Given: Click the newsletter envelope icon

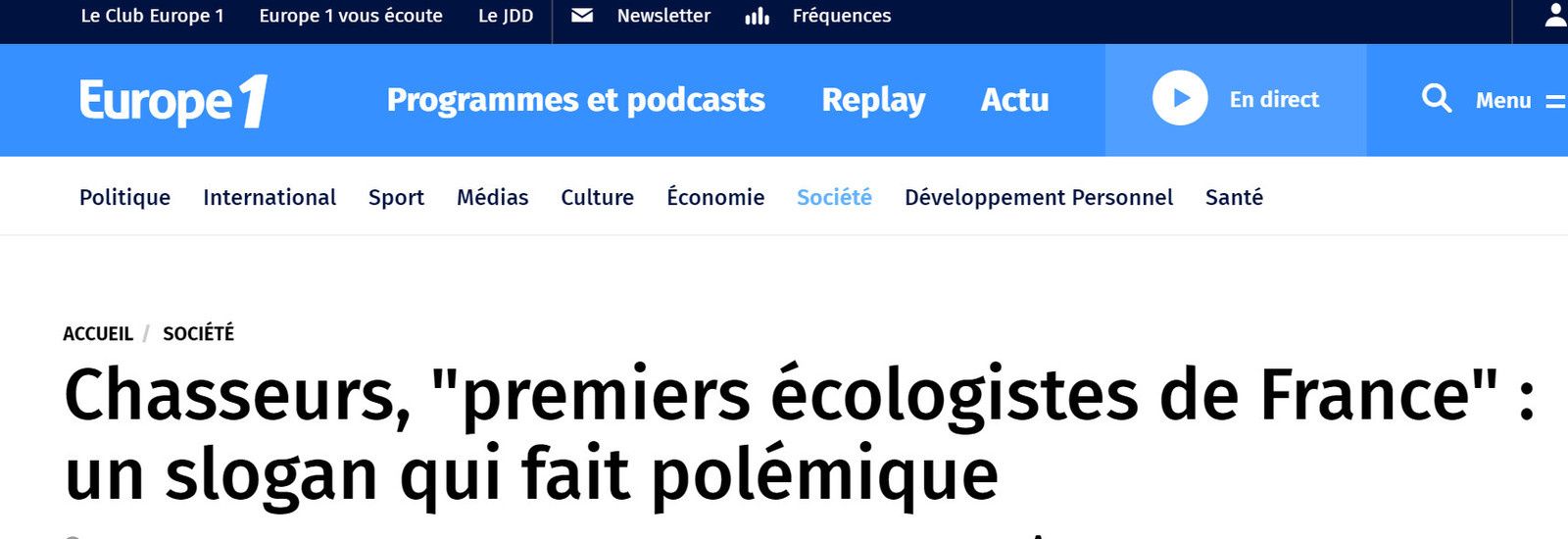Looking at the screenshot, I should click(582, 16).
